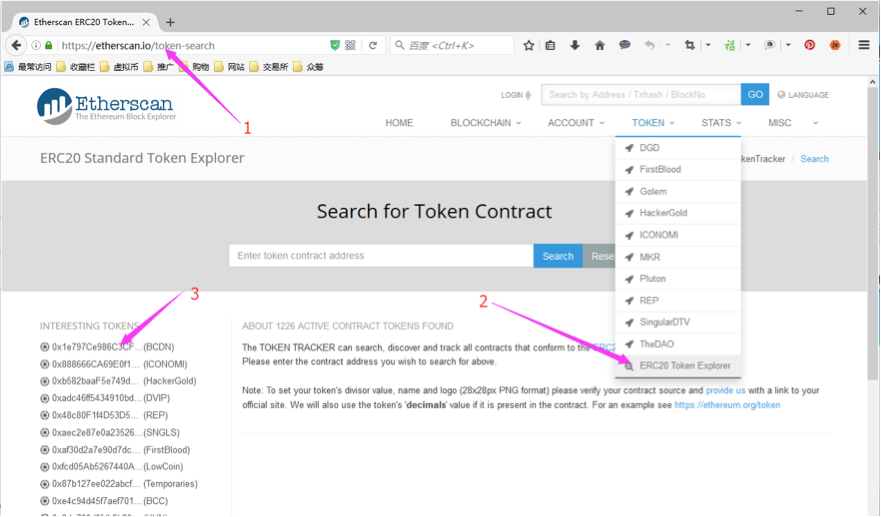Click the 最常访问 bookmark icon
The width and height of the screenshot is (881, 517).
pos(9,67)
